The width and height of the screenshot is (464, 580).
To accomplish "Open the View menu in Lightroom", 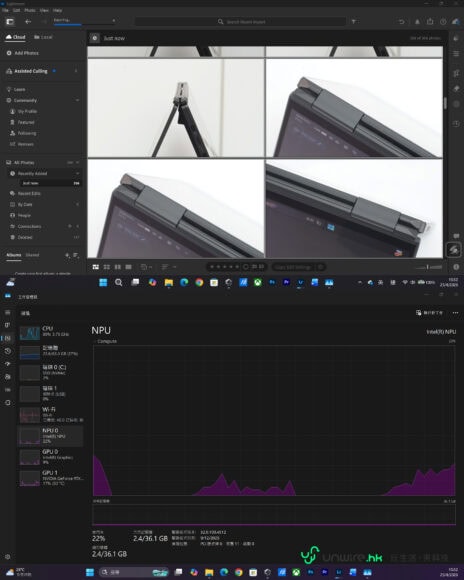I will click(44, 10).
